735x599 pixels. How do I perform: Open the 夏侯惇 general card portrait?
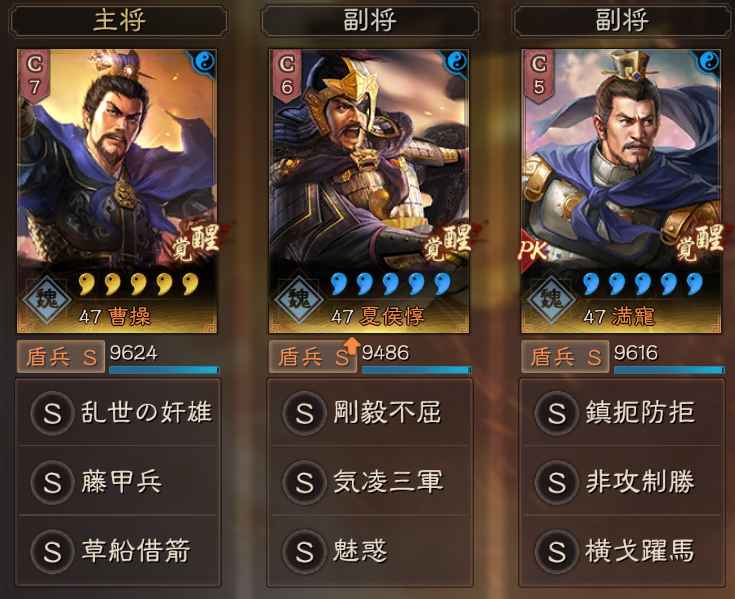[369, 191]
